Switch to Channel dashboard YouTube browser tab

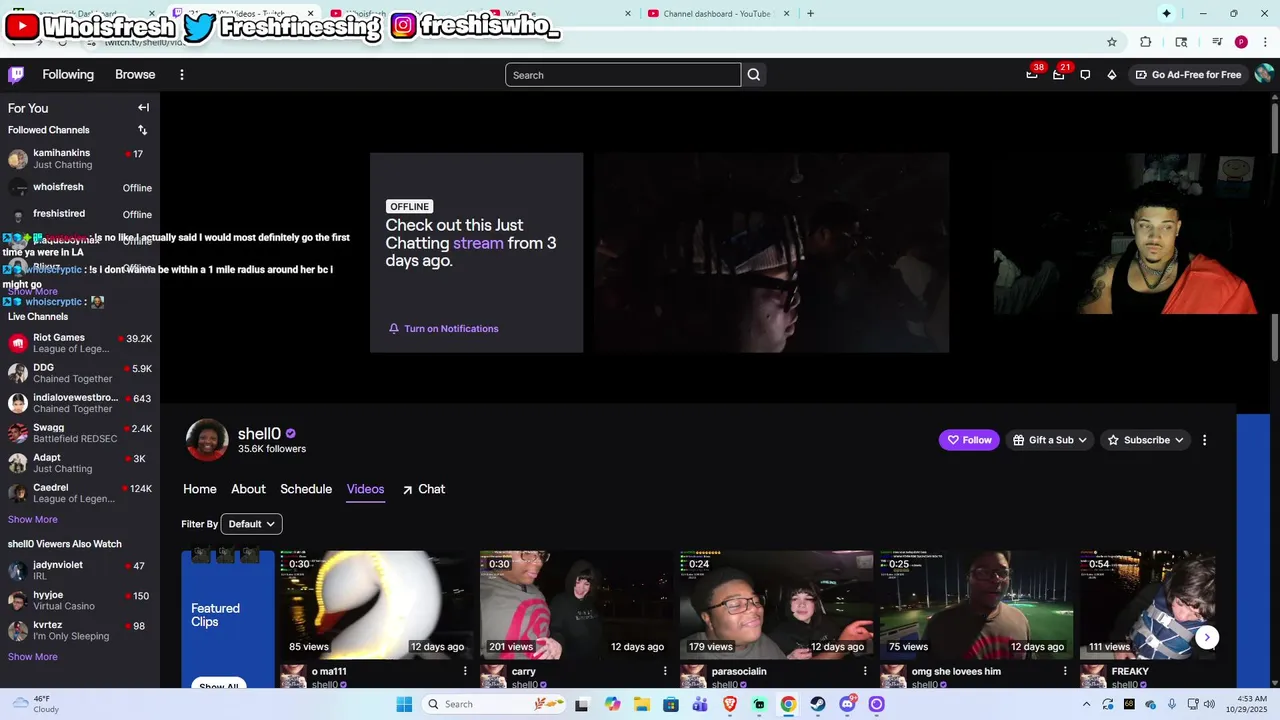(x=718, y=13)
